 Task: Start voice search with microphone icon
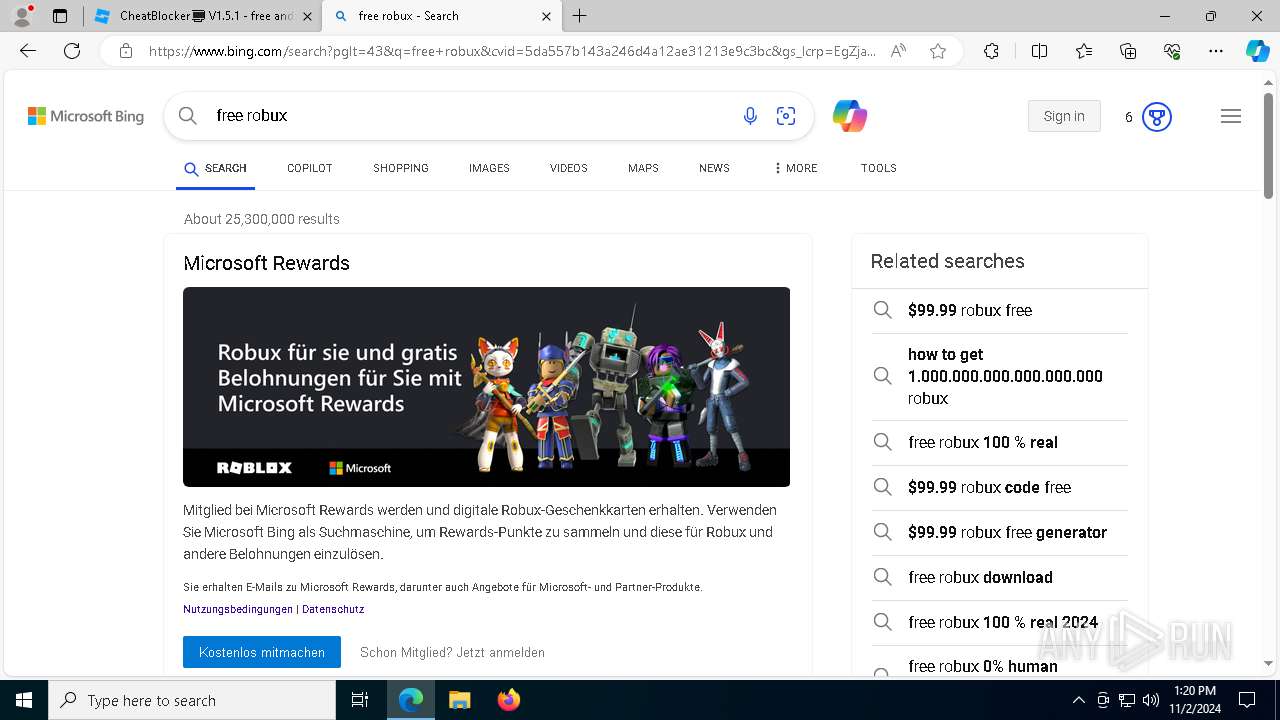(x=750, y=116)
